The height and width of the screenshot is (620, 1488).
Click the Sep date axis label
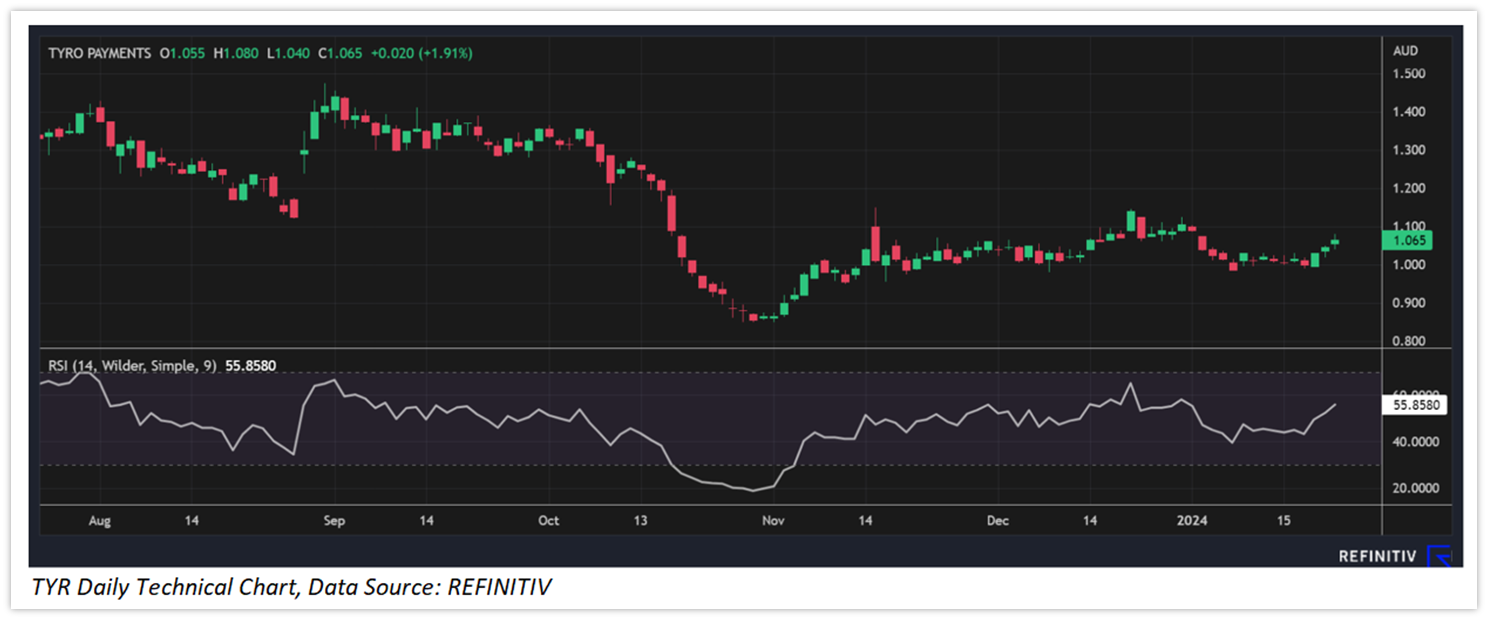[x=334, y=521]
